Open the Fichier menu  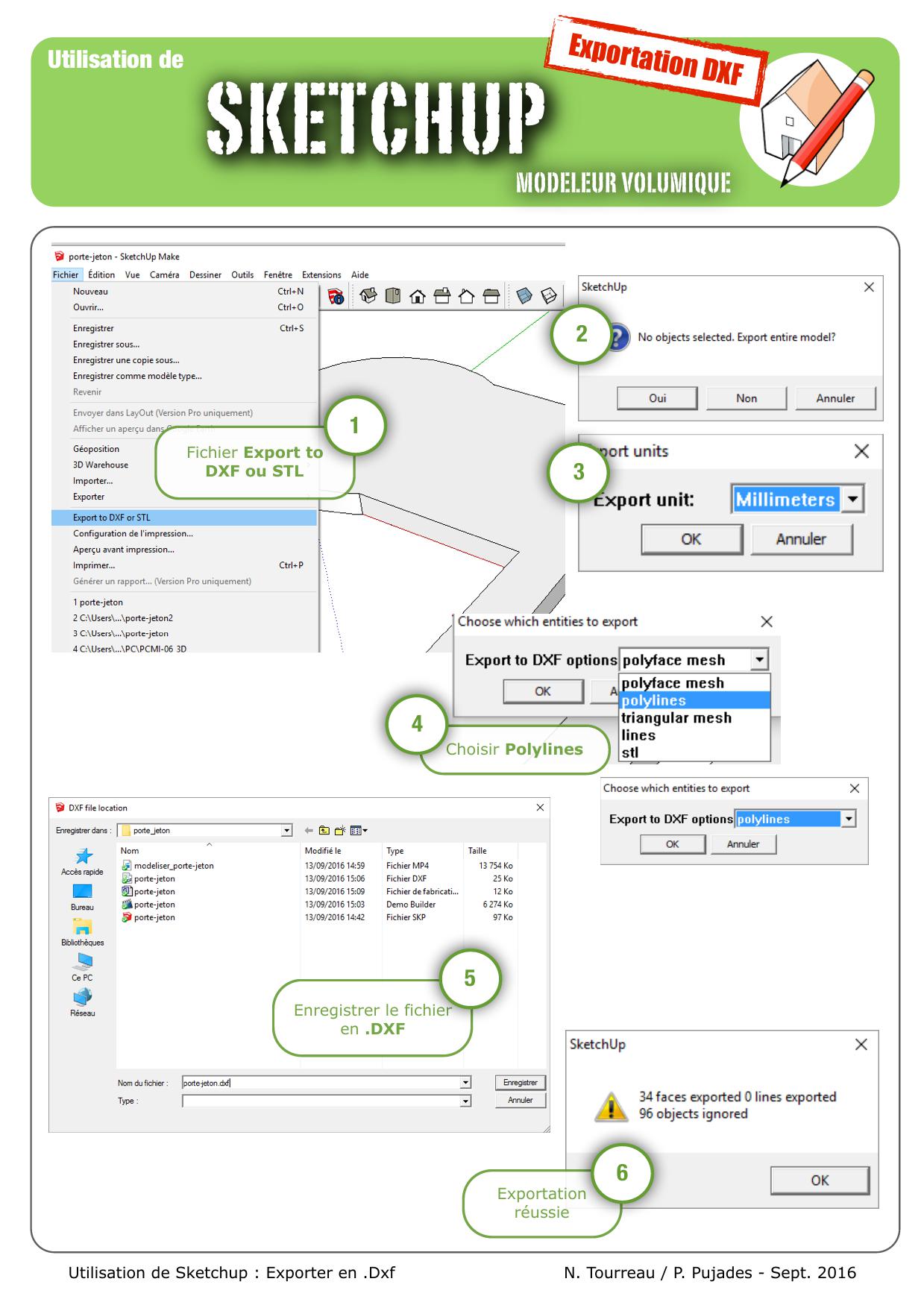66,274
